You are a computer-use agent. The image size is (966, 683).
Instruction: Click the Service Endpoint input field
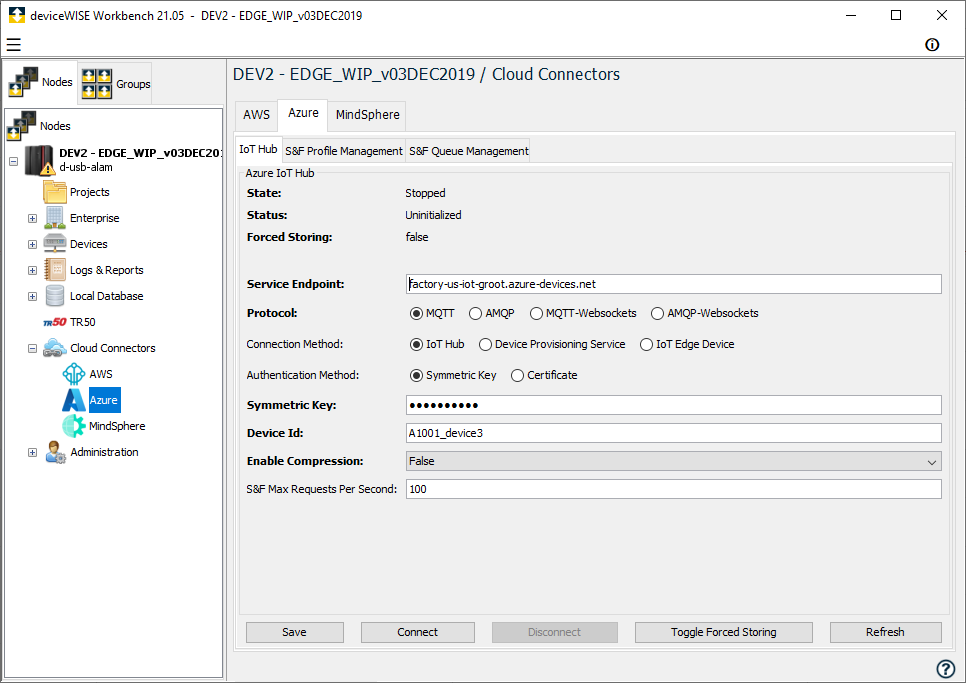(673, 285)
